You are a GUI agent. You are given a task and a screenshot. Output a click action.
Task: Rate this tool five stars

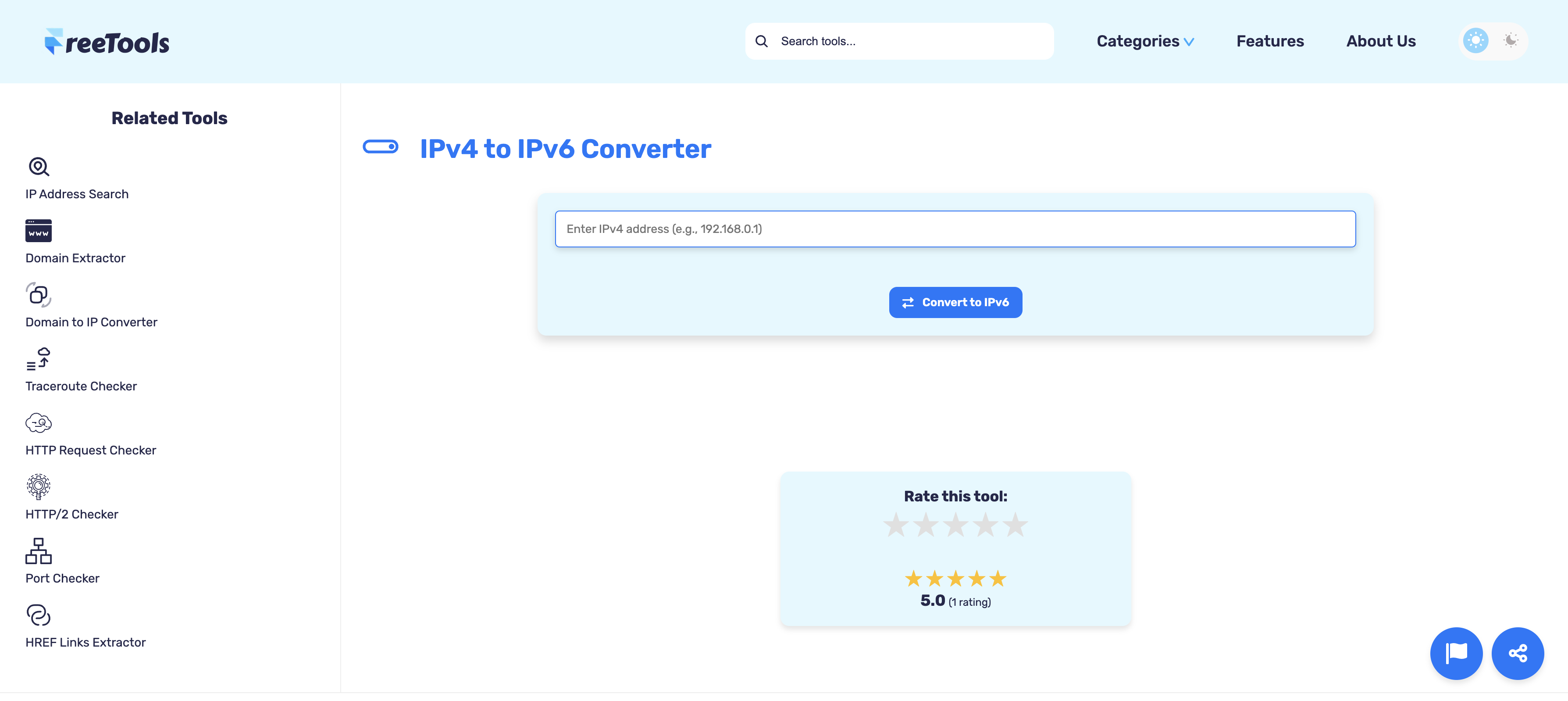1015,524
